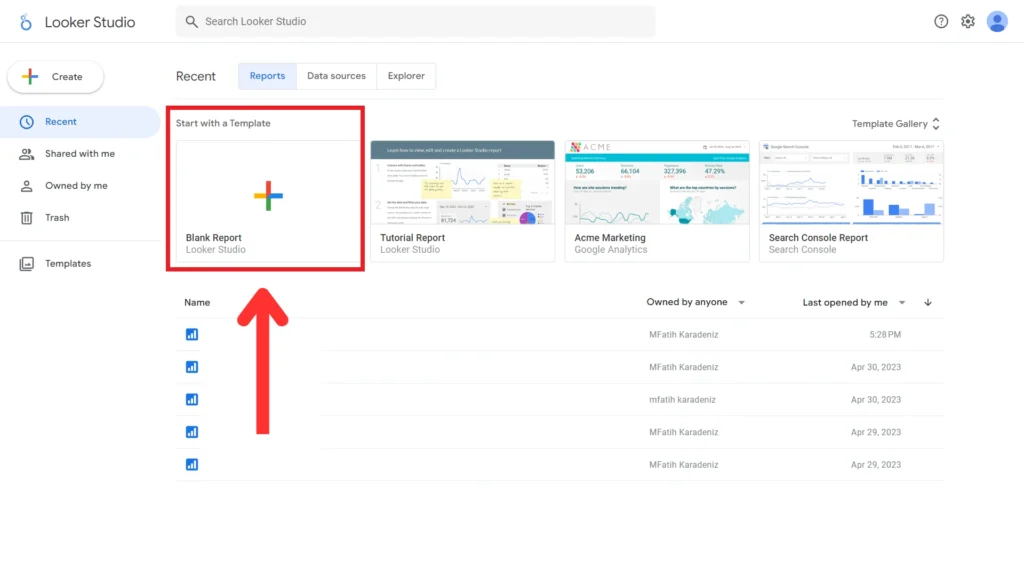Go to Shared with me
Image resolution: width=1024 pixels, height=576 pixels.
coord(79,154)
